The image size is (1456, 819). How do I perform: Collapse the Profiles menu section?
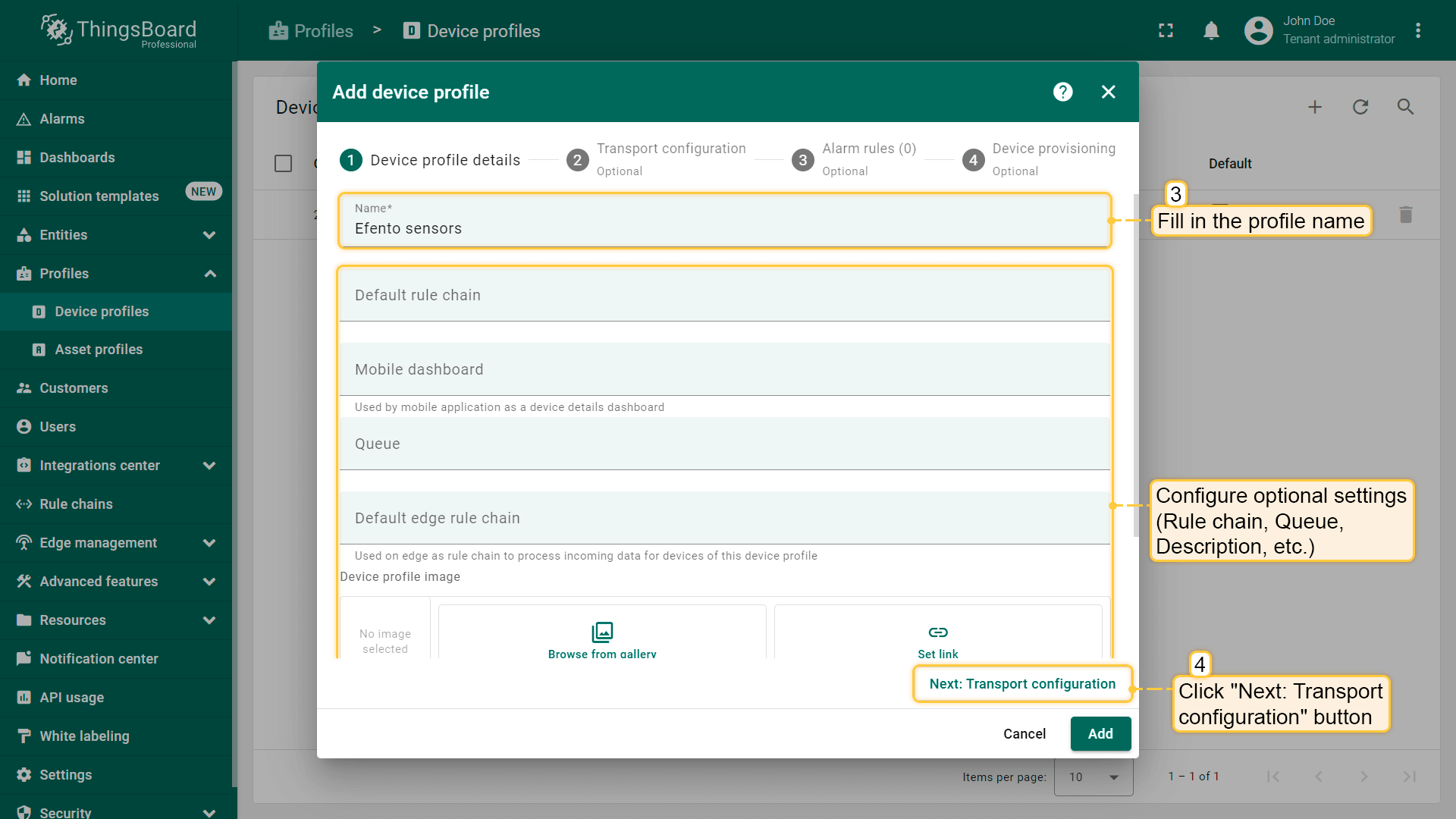[209, 274]
